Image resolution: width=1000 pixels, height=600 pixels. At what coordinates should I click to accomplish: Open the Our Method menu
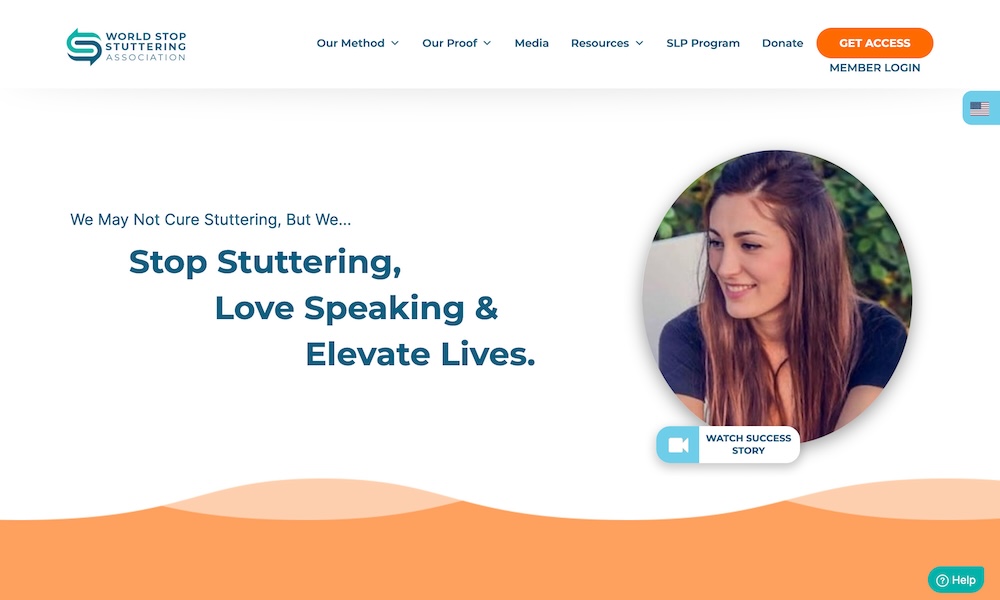pyautogui.click(x=358, y=43)
